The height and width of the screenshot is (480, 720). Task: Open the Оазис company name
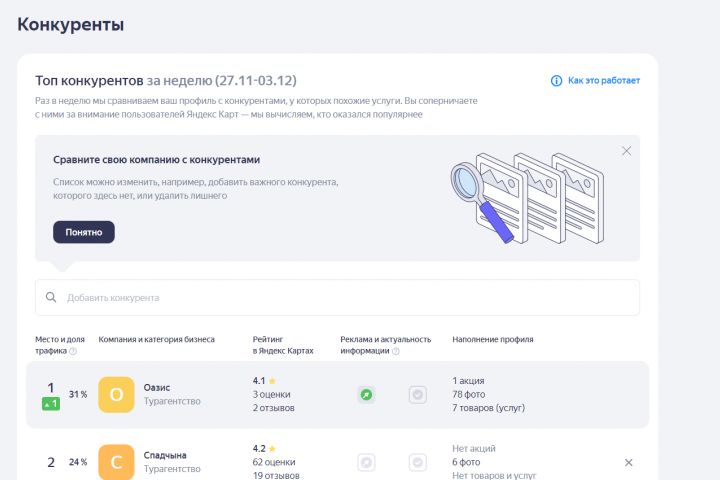157,387
